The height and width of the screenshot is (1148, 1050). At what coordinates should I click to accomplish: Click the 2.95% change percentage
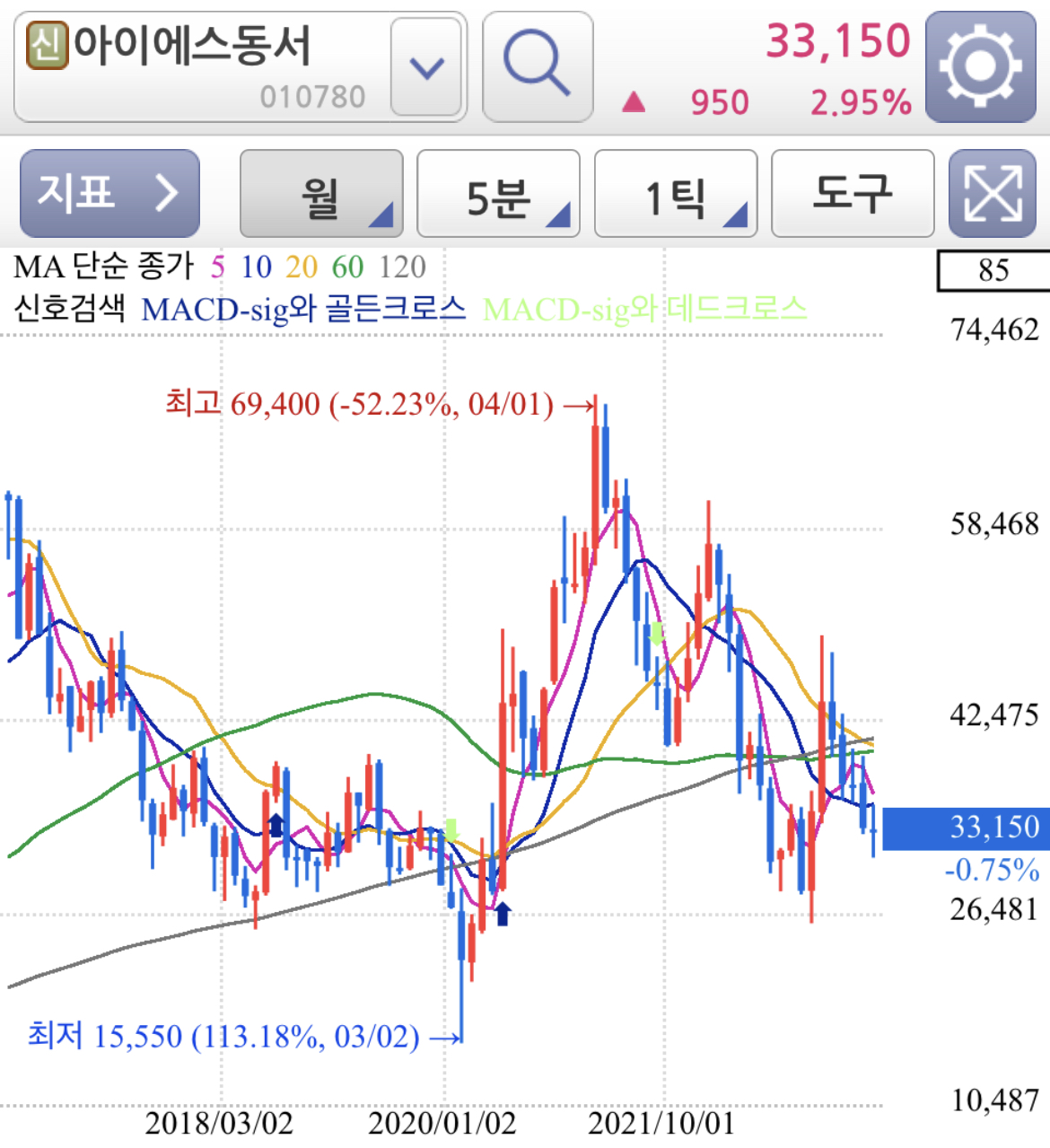(x=861, y=102)
